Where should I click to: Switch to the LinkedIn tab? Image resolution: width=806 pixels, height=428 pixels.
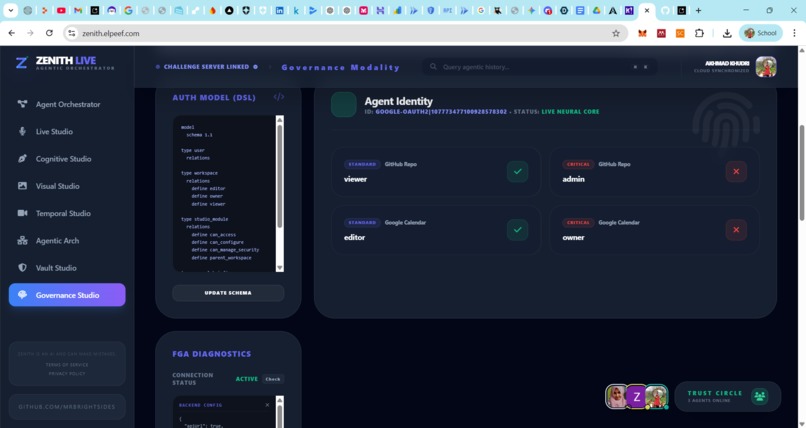click(280, 10)
